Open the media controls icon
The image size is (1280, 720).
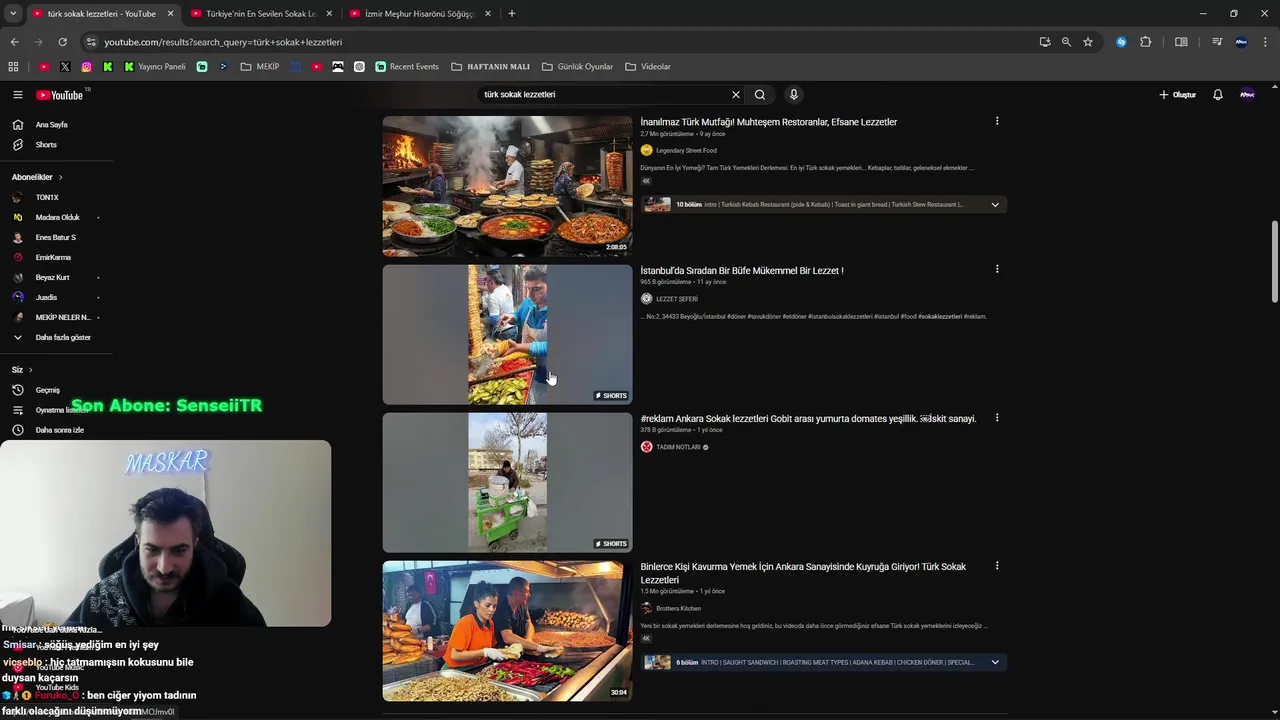[1217, 42]
